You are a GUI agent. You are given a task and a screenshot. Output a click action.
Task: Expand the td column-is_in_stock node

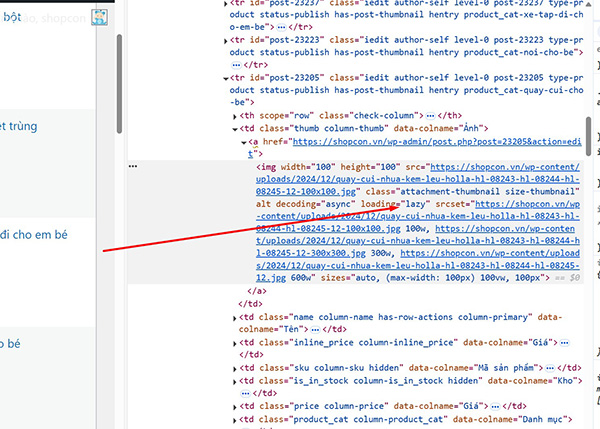235,382
